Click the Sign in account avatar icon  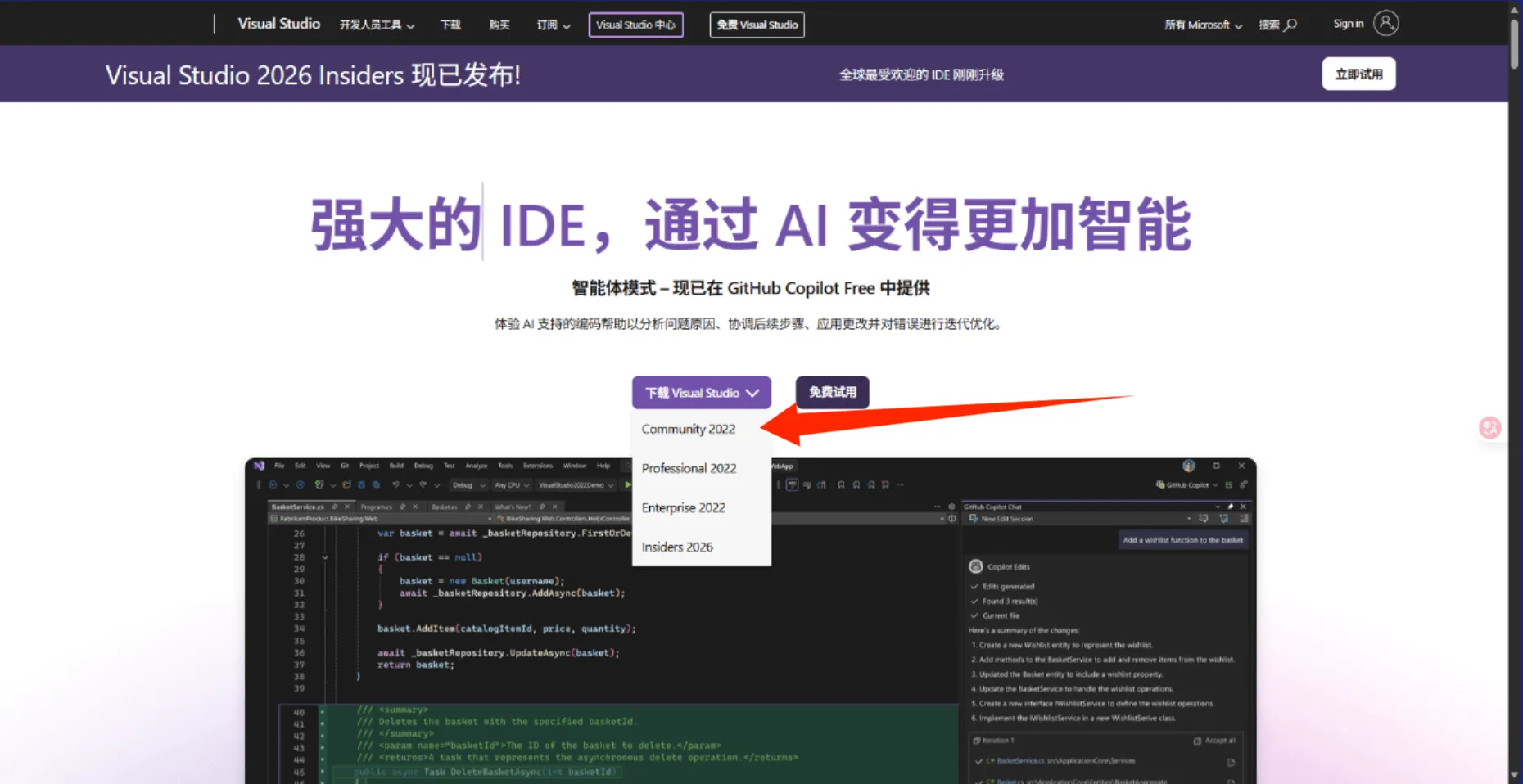[x=1385, y=24]
